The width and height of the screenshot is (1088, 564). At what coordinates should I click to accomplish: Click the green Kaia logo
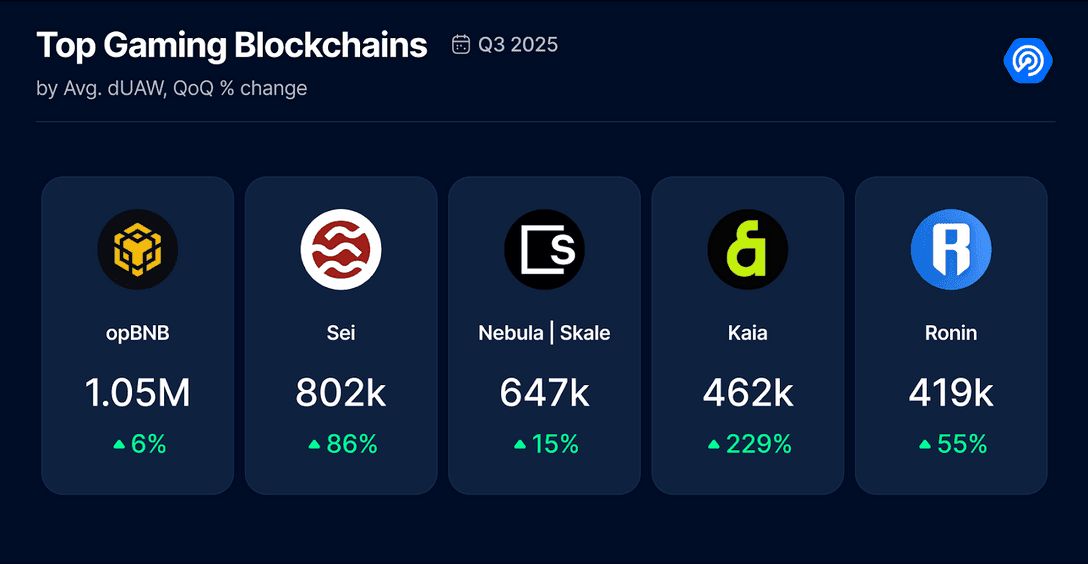748,250
